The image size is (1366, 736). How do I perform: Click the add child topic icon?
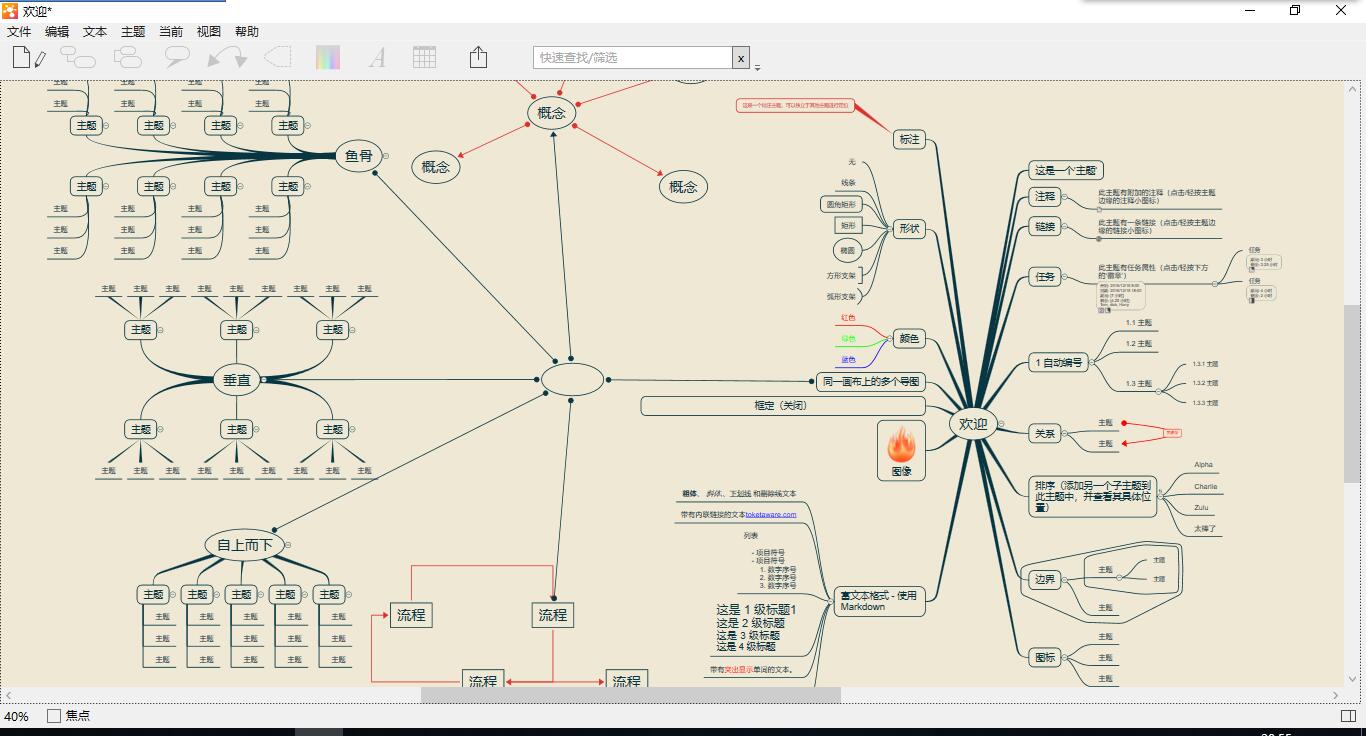tap(78, 58)
